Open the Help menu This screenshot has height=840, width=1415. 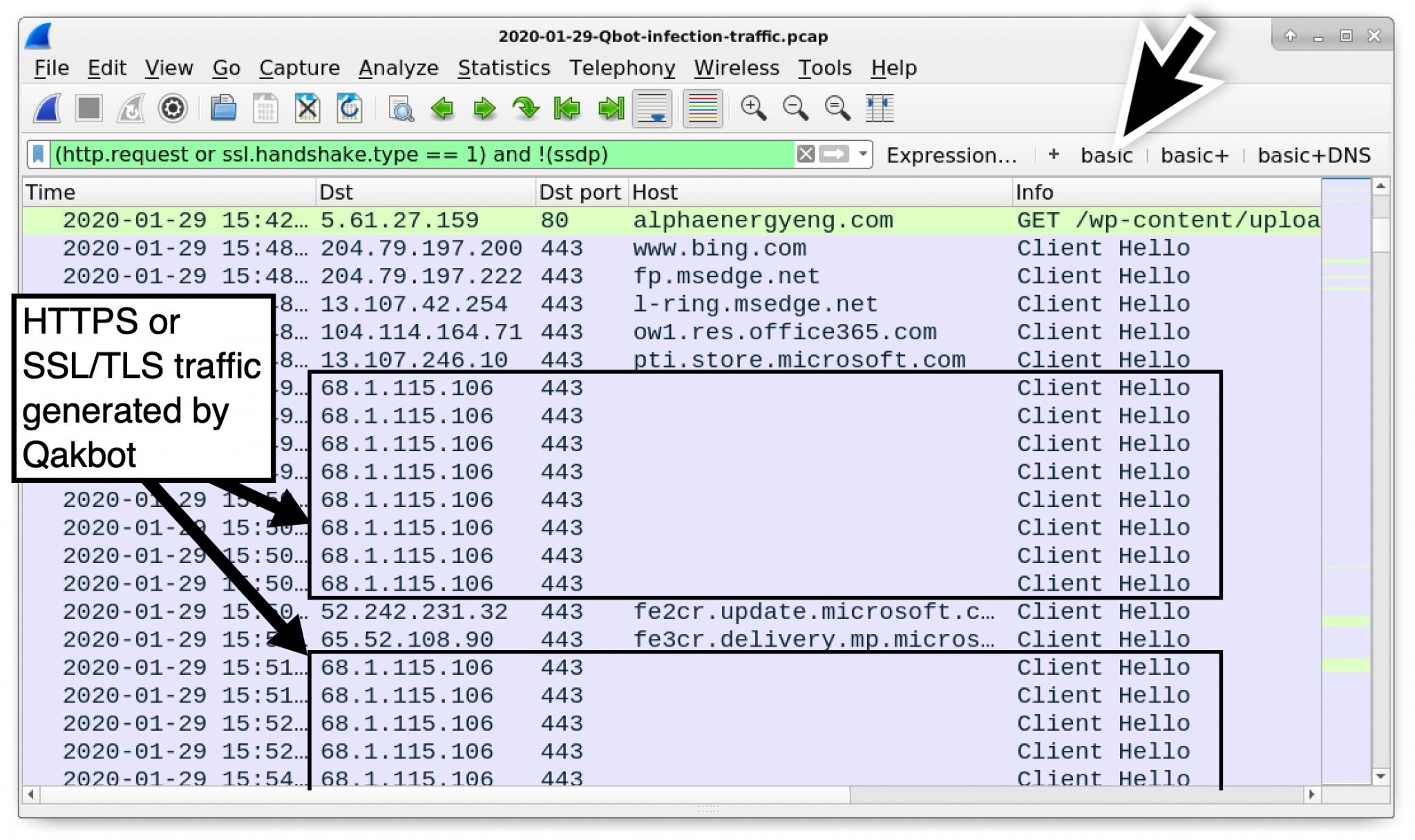pyautogui.click(x=893, y=68)
